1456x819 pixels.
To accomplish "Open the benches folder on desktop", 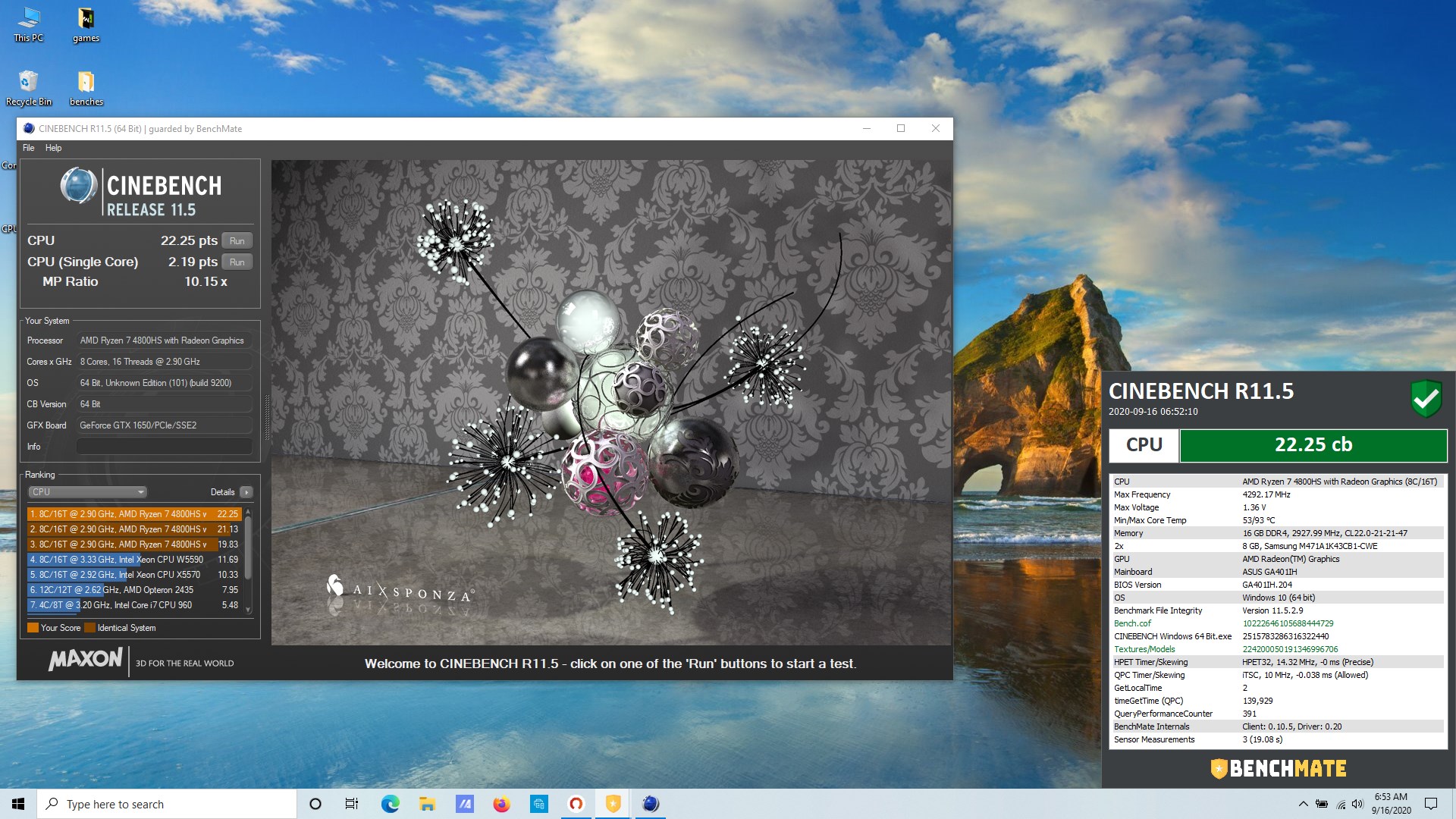I will pyautogui.click(x=86, y=88).
